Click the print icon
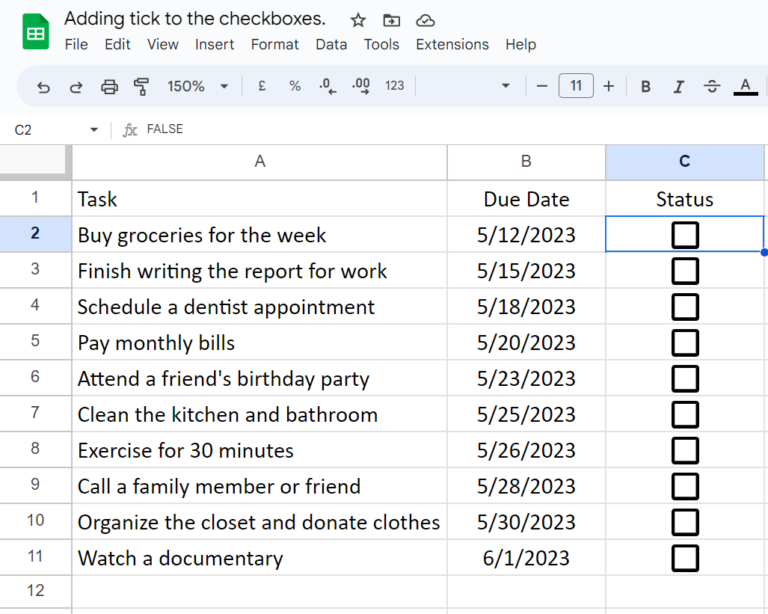Screen dimensions: 768x614 [109, 87]
